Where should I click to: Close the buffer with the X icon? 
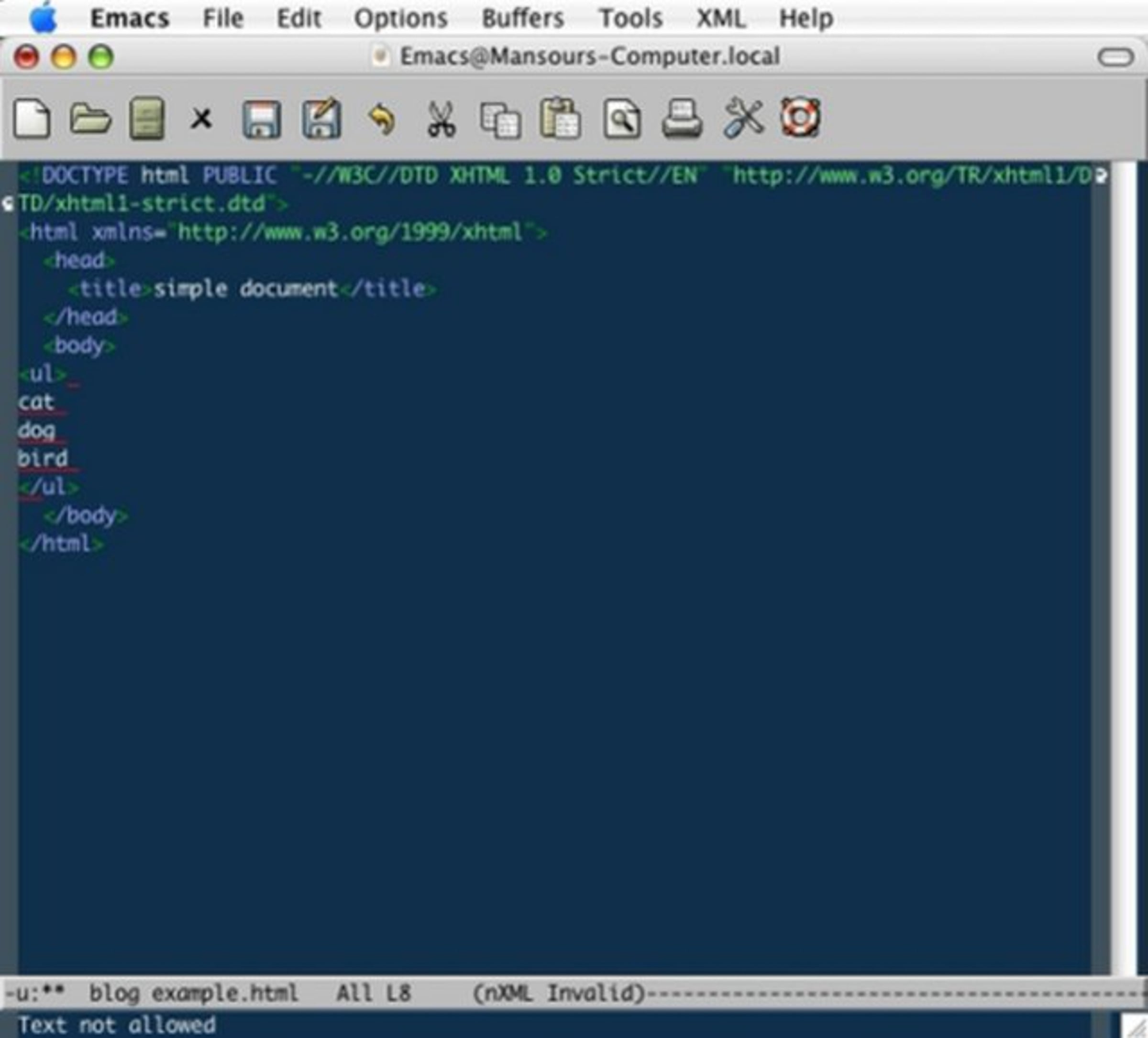(201, 119)
